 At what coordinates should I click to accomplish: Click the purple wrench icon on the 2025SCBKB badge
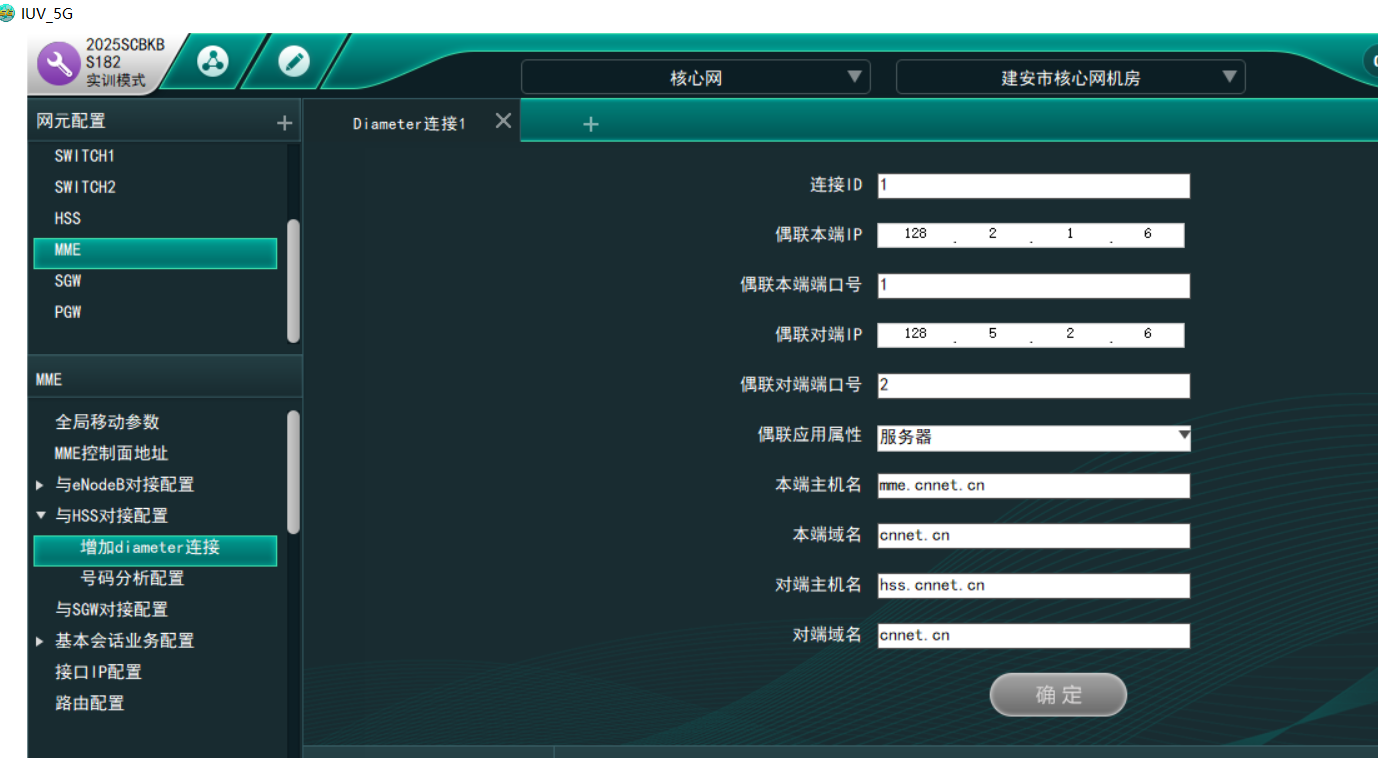pyautogui.click(x=59, y=62)
